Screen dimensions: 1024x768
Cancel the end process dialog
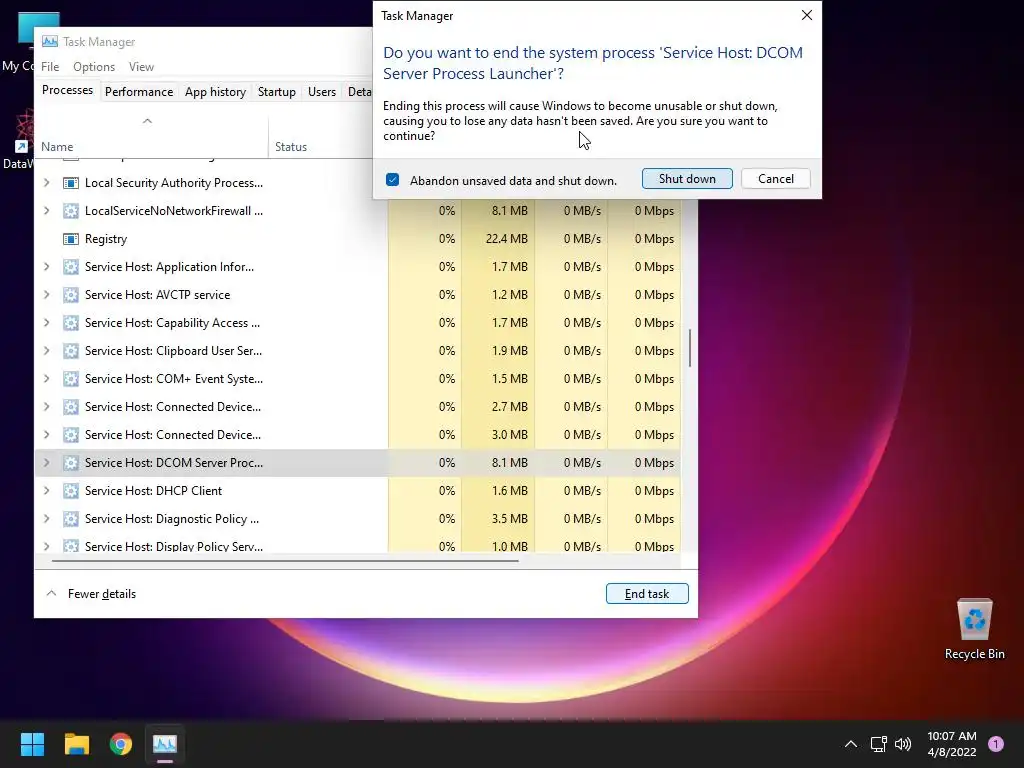point(776,179)
